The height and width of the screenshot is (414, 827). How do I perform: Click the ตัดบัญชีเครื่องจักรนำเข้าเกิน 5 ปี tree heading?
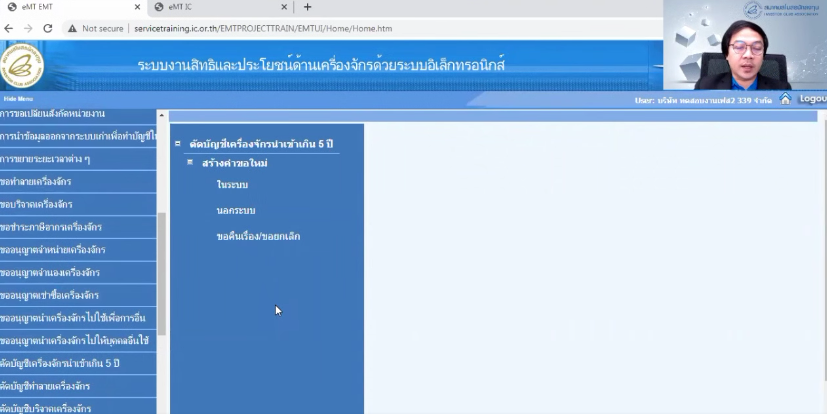261,143
